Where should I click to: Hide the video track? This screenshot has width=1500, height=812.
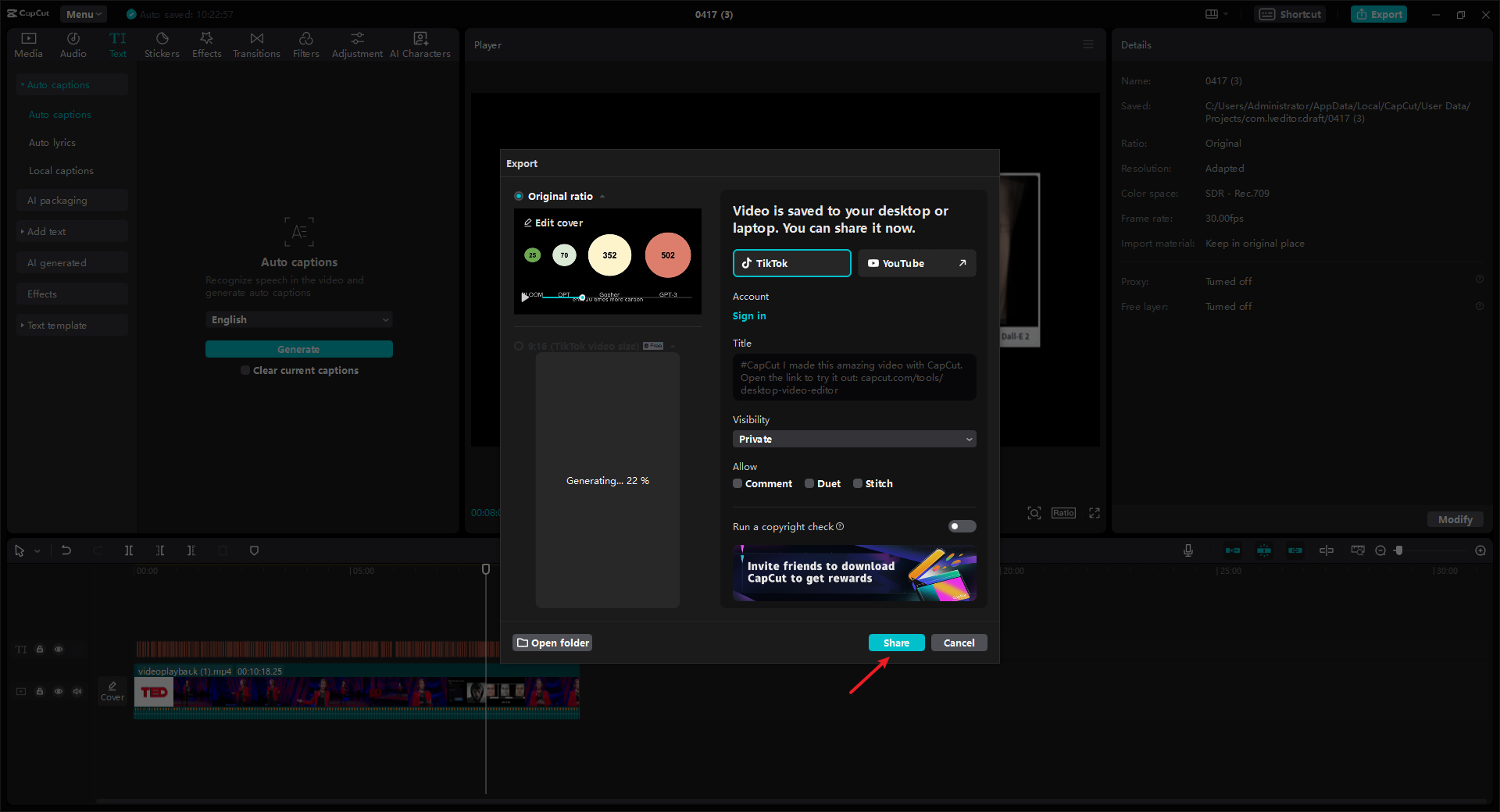tap(59, 691)
